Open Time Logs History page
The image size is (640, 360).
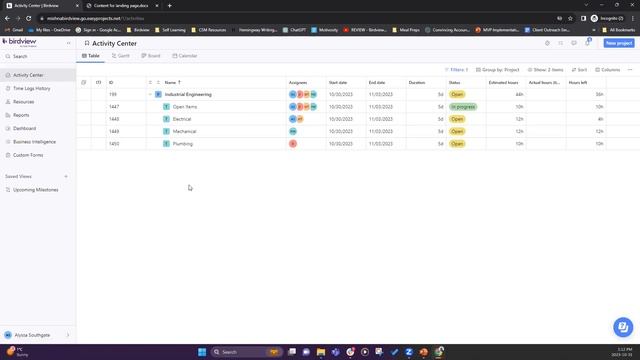pos(31,89)
